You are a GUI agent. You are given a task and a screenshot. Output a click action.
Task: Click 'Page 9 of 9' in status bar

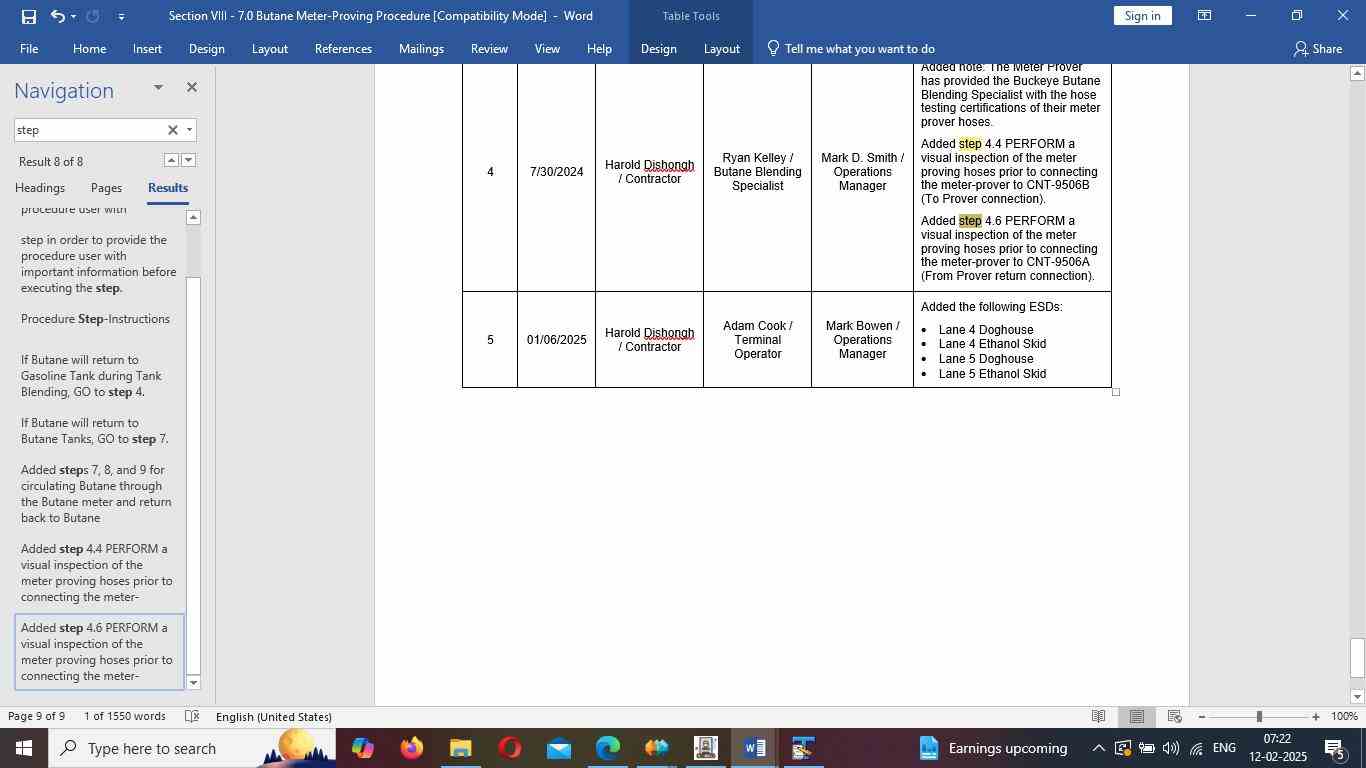point(36,716)
